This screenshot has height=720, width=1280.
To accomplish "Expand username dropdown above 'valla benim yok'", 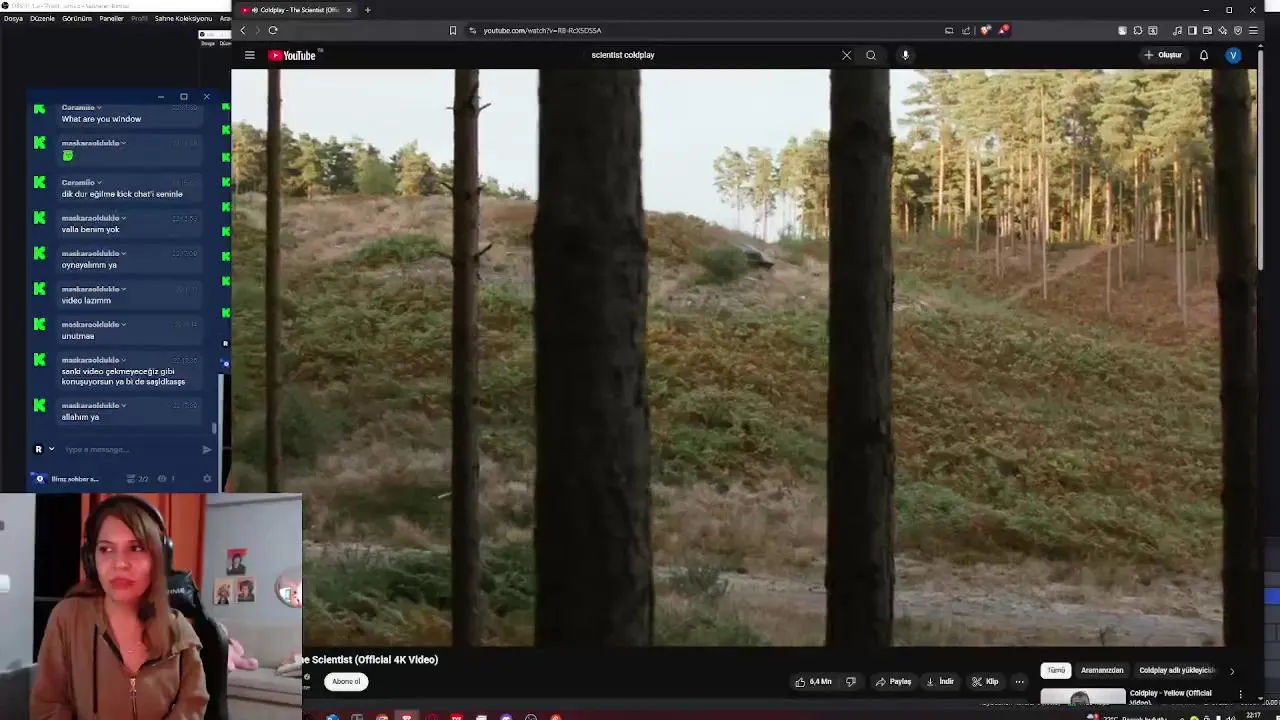I will 124,218.
